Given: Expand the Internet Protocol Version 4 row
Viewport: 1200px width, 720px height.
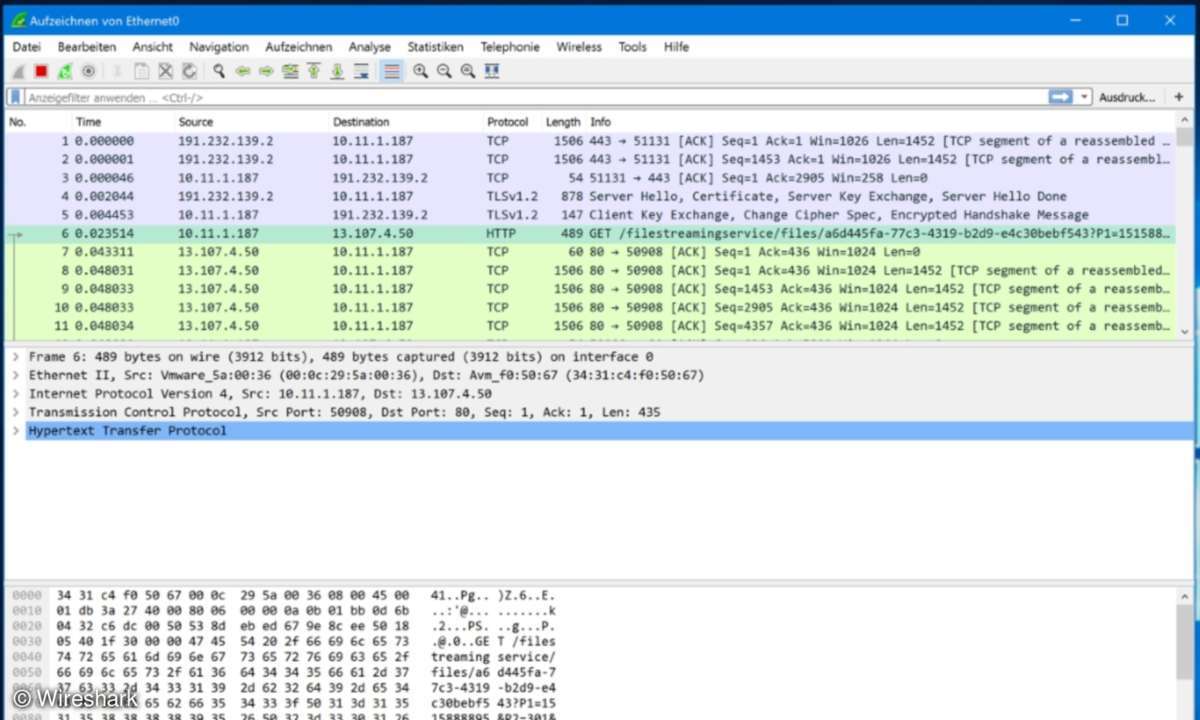Looking at the screenshot, I should [x=16, y=394].
